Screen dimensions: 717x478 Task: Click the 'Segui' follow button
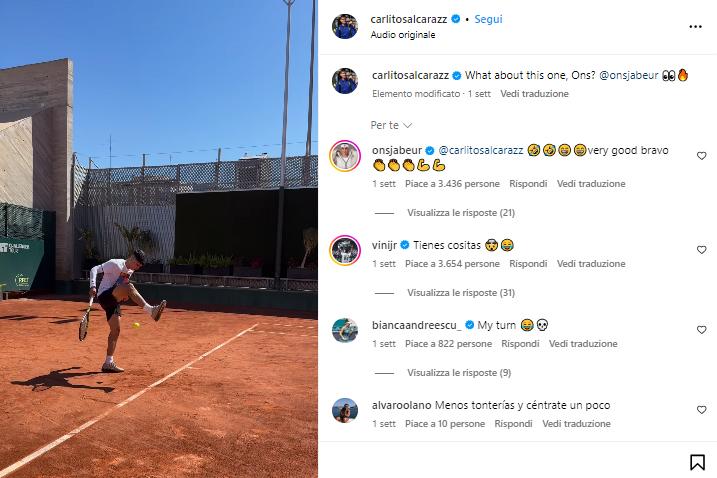(488, 19)
